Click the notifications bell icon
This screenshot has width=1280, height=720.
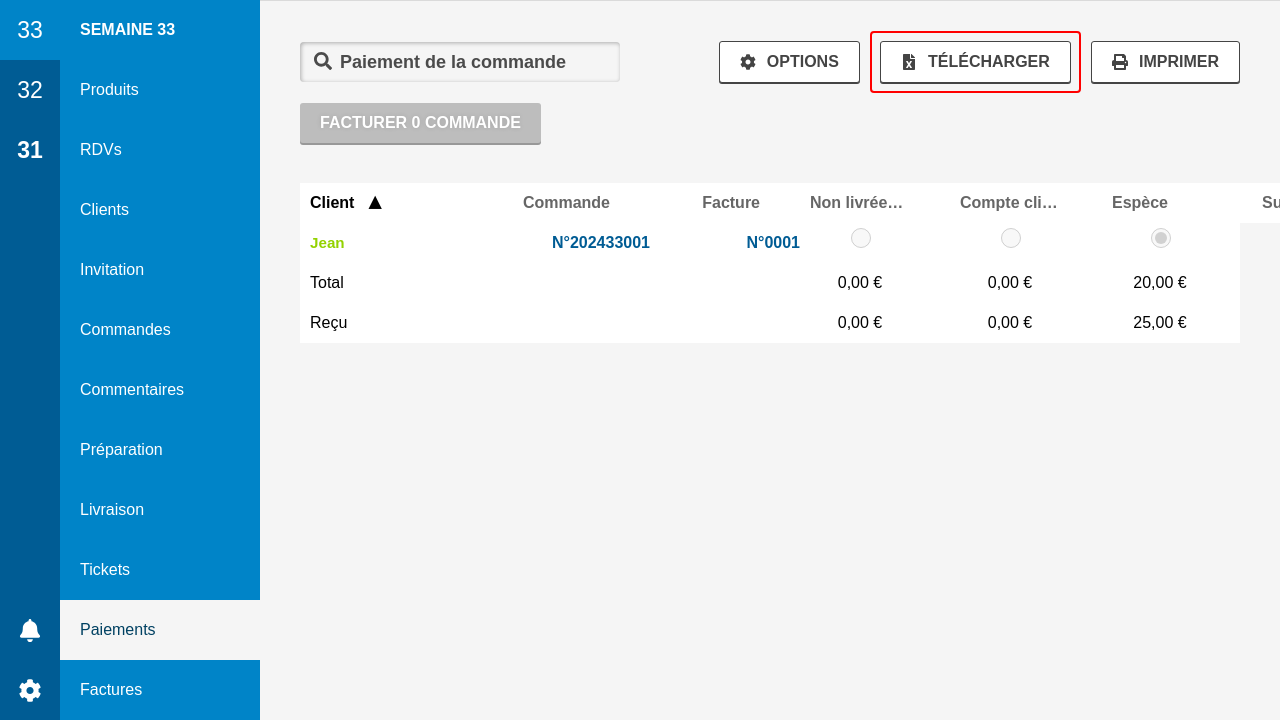tap(30, 630)
